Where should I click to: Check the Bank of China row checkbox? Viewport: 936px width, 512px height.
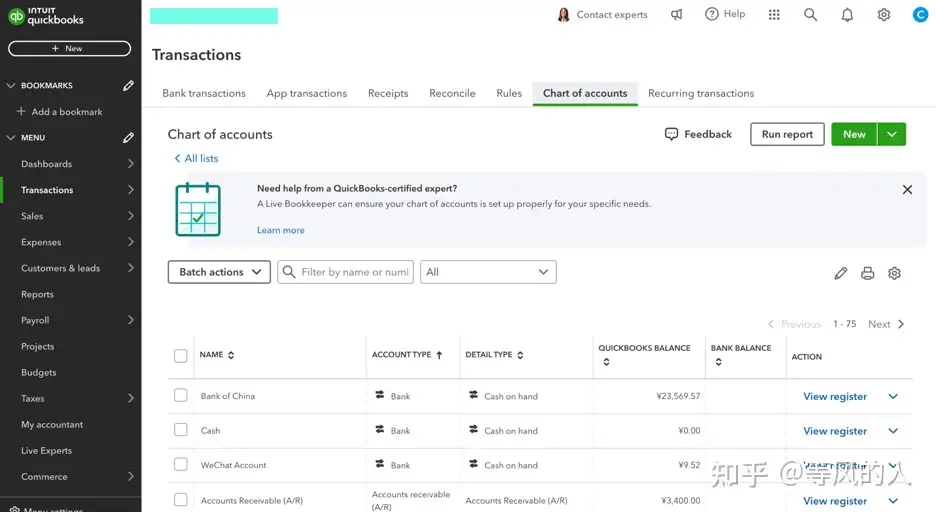(x=181, y=396)
